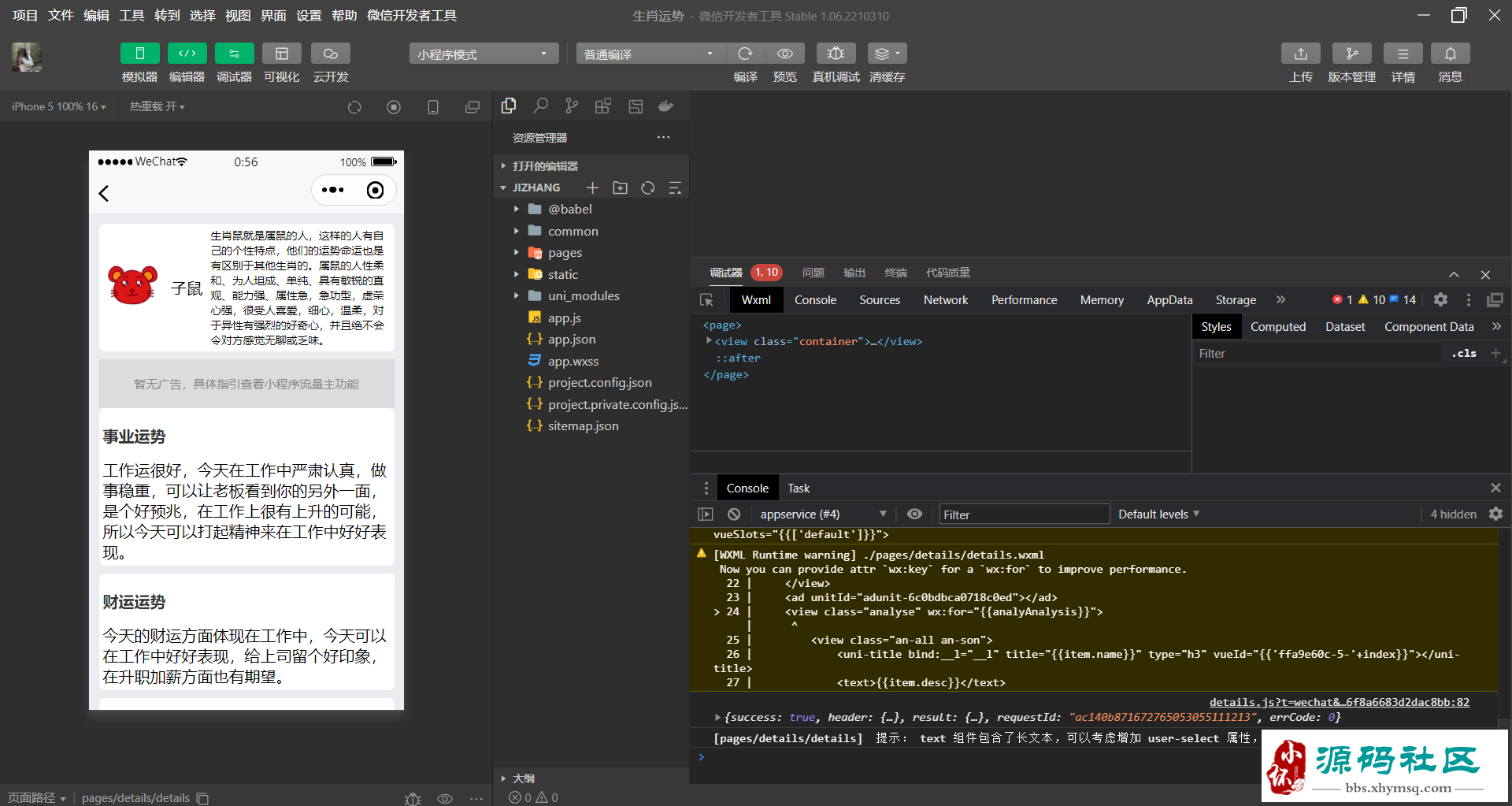Screen dimensions: 1512x806
Task: Click the console Filter field
Action: (1024, 514)
